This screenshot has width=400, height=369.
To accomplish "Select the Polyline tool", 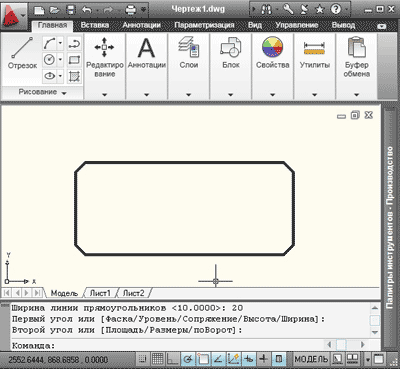I will (x=74, y=43).
